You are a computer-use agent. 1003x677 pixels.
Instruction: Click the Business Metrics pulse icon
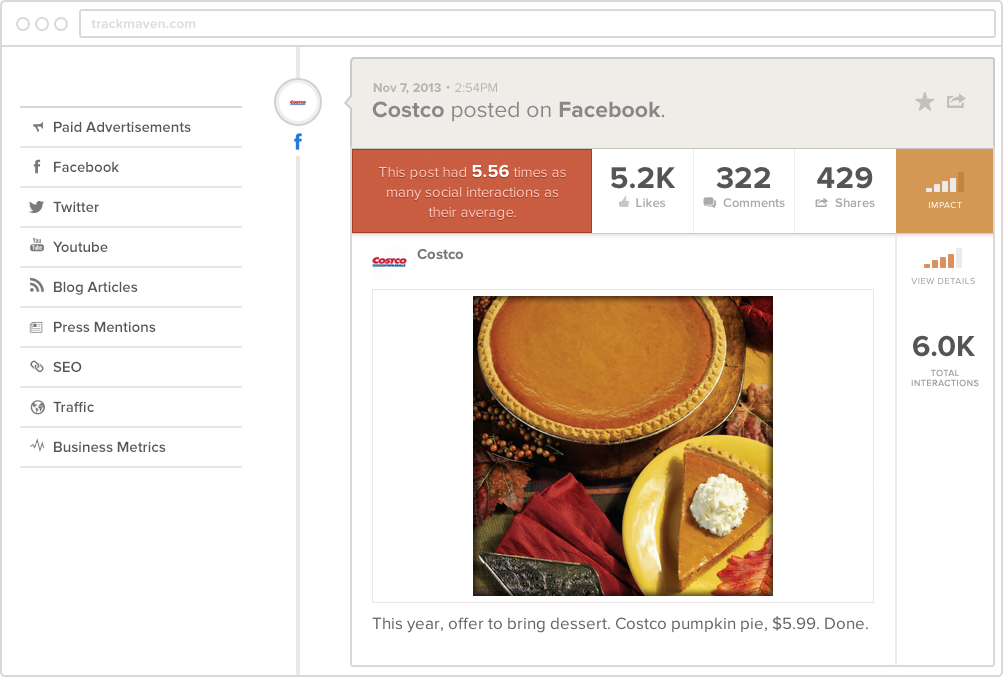tap(37, 445)
